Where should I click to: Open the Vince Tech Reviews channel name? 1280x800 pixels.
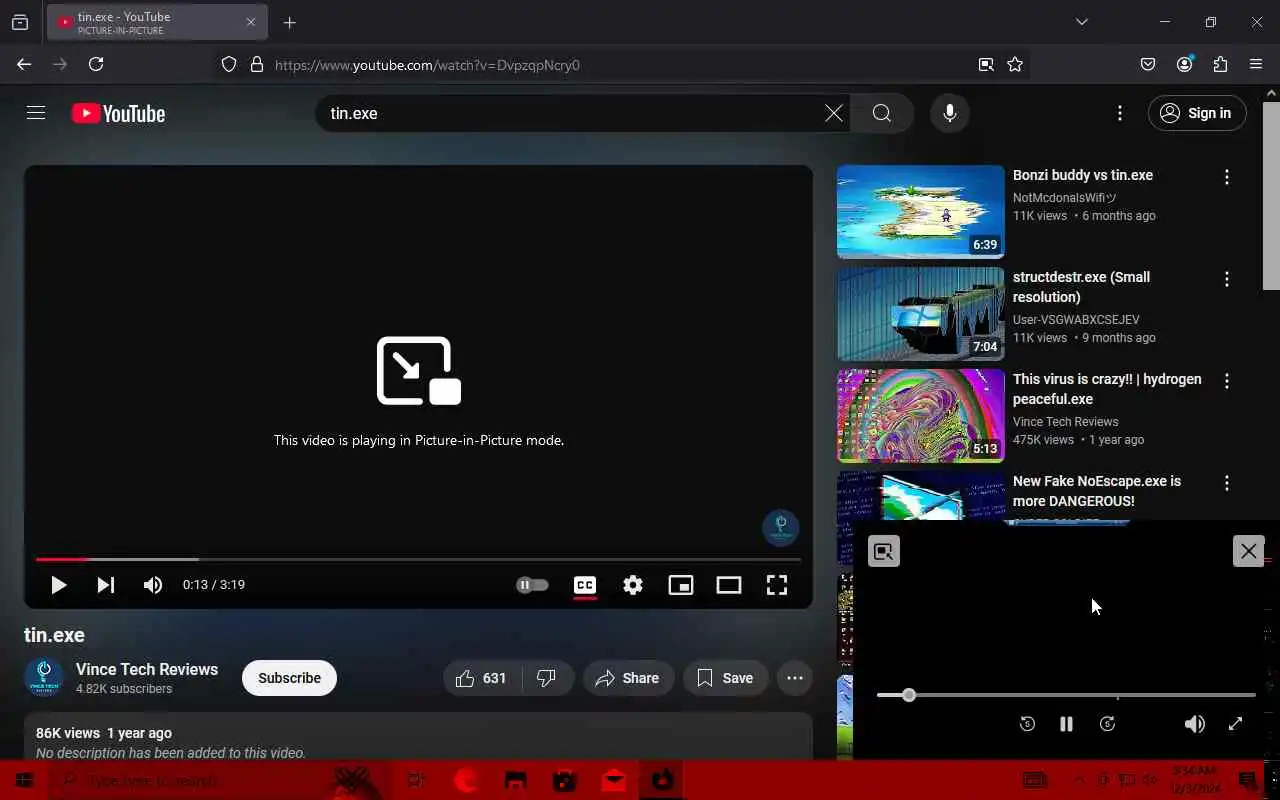(147, 669)
